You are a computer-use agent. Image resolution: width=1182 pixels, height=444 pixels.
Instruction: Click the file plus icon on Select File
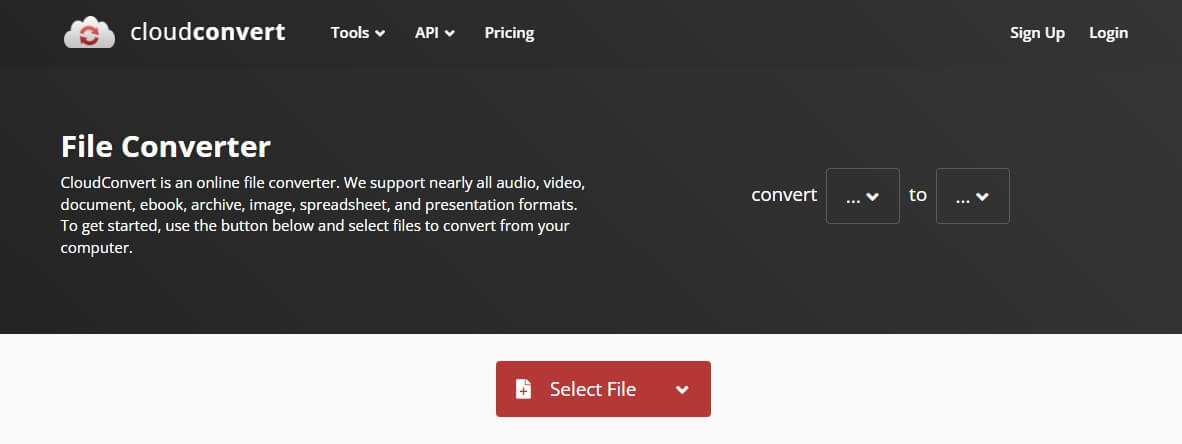pos(523,389)
